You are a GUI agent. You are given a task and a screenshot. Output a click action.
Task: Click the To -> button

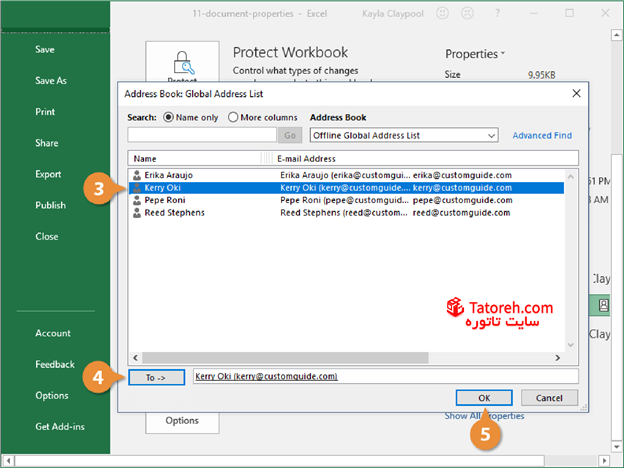click(156, 377)
